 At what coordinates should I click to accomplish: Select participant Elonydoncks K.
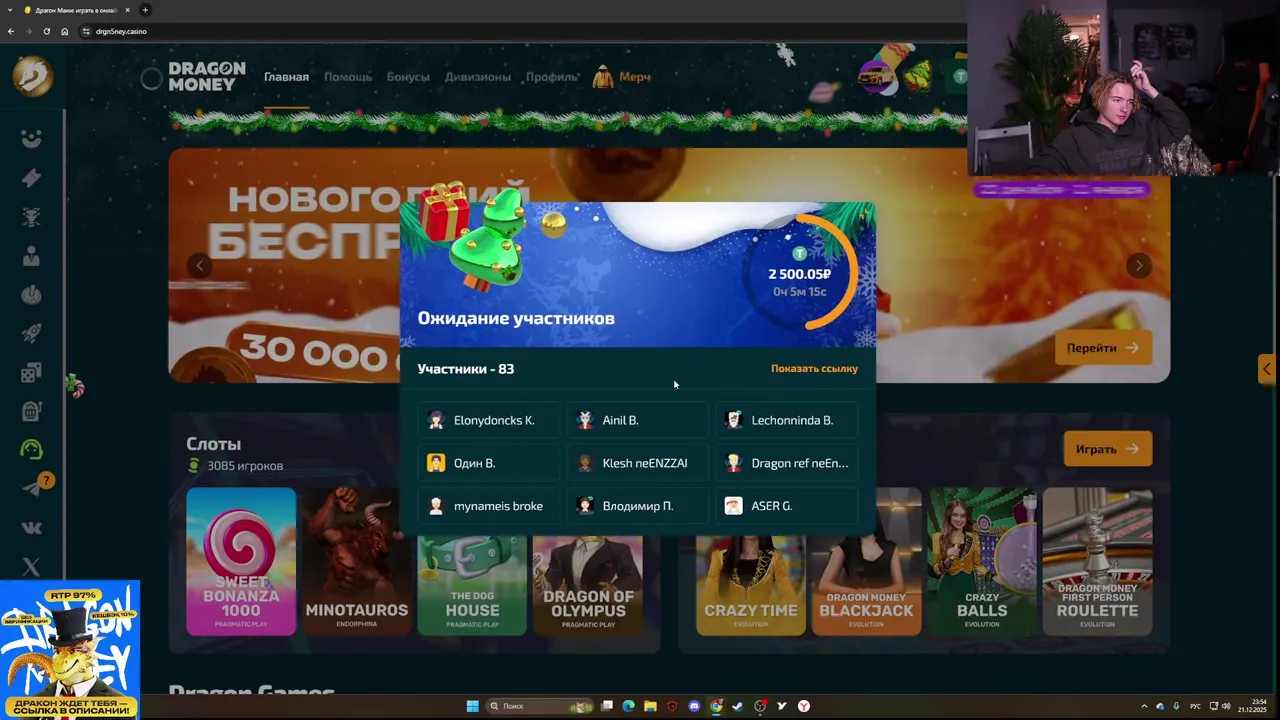(489, 420)
